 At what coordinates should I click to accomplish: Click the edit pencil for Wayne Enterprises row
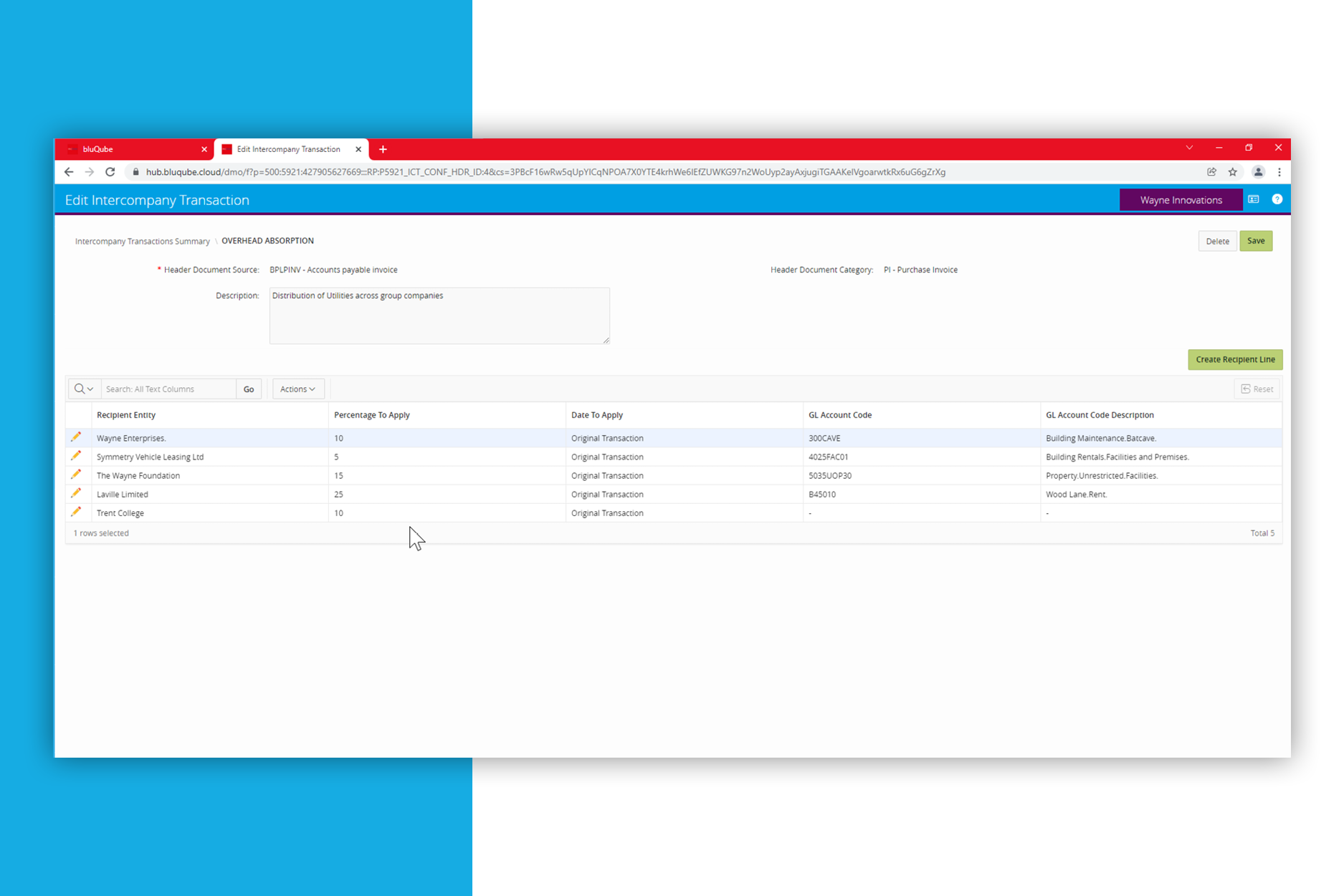tap(76, 437)
